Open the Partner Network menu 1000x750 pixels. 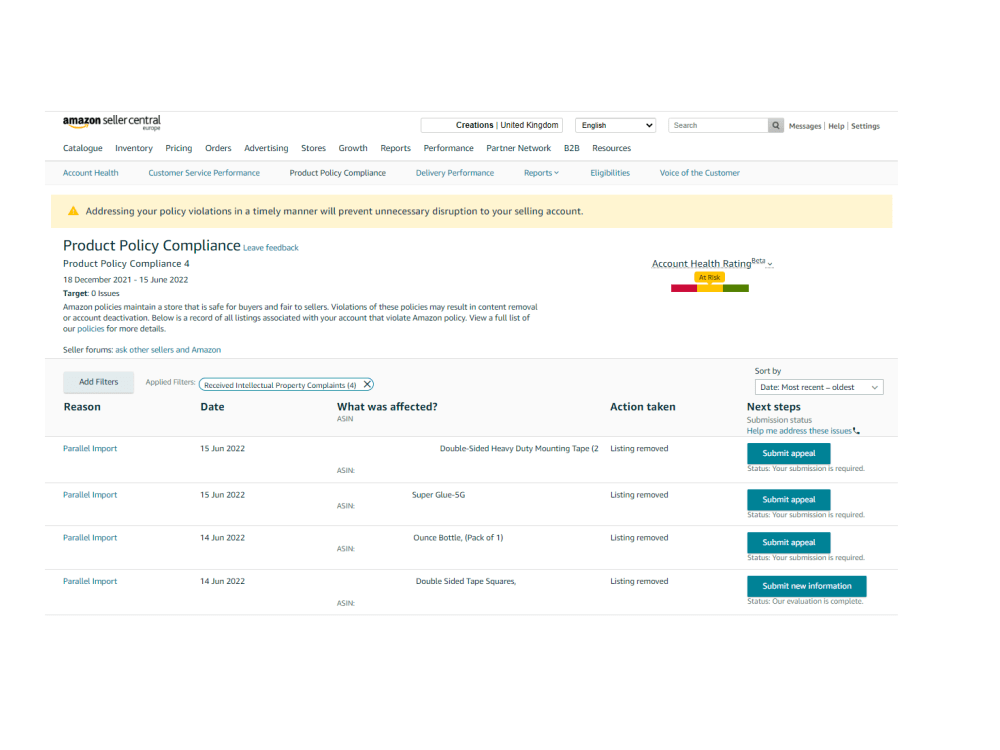(518, 148)
